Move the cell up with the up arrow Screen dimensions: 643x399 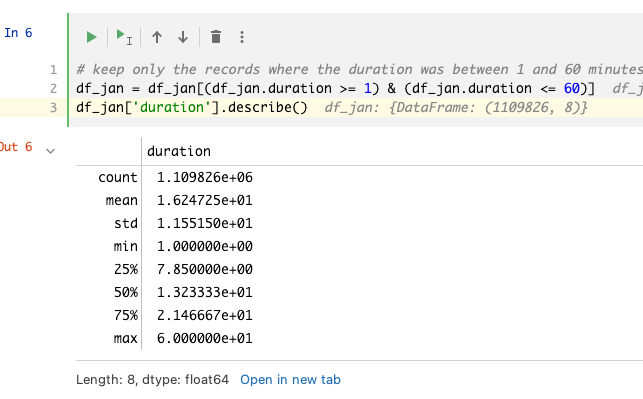(157, 37)
